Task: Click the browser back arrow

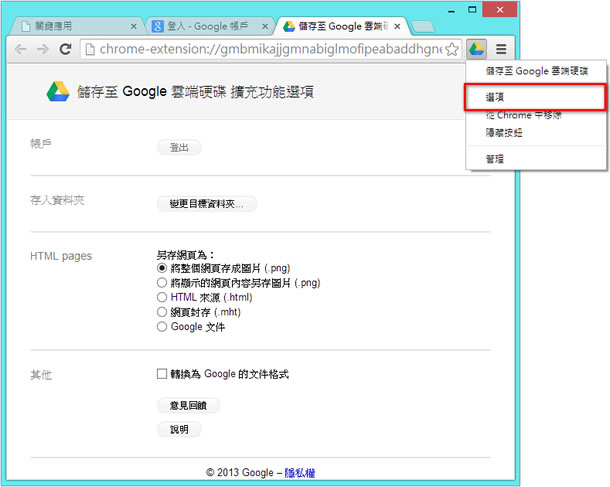Action: (20, 48)
